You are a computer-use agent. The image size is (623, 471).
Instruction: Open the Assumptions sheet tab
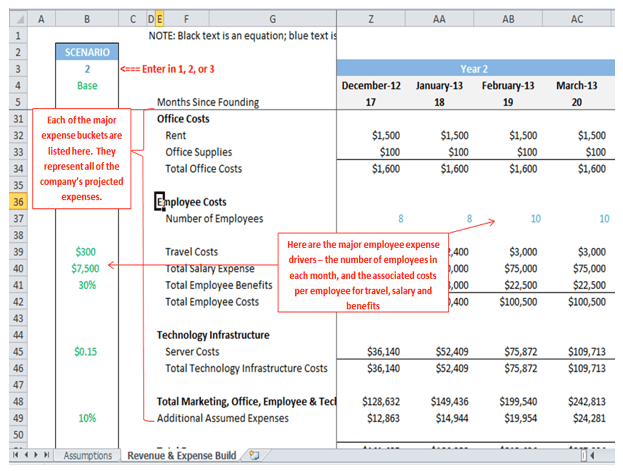(88, 455)
